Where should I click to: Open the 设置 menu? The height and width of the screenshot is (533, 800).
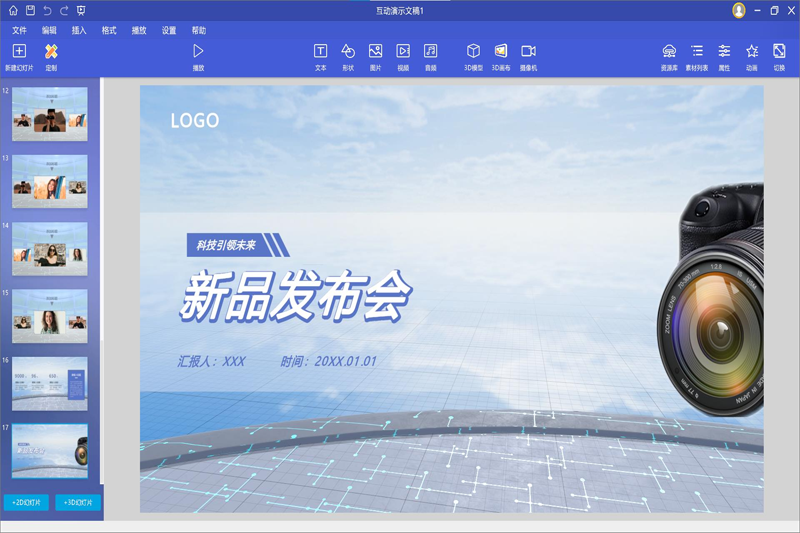(169, 30)
